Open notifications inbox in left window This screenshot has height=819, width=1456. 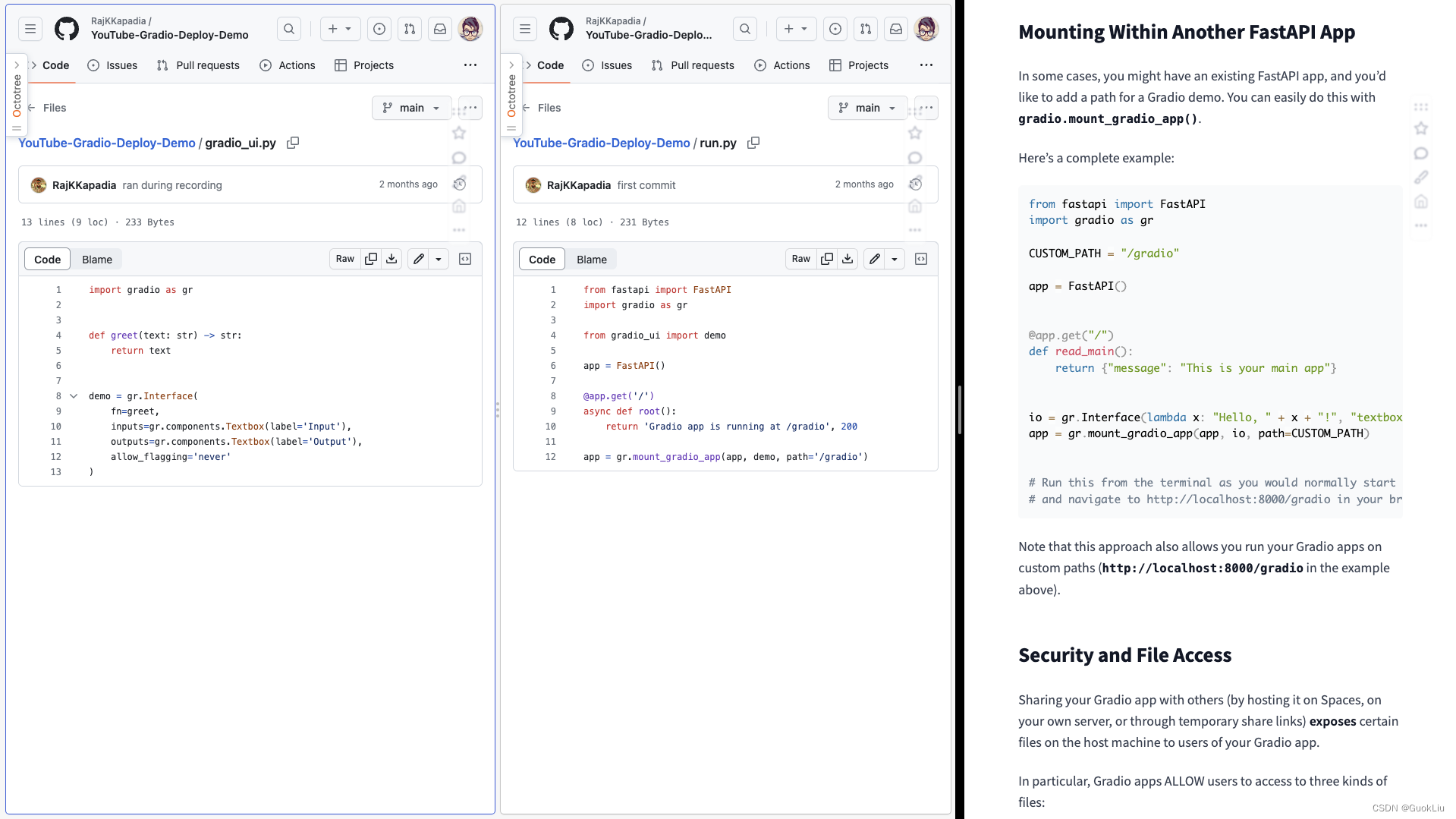(440, 29)
